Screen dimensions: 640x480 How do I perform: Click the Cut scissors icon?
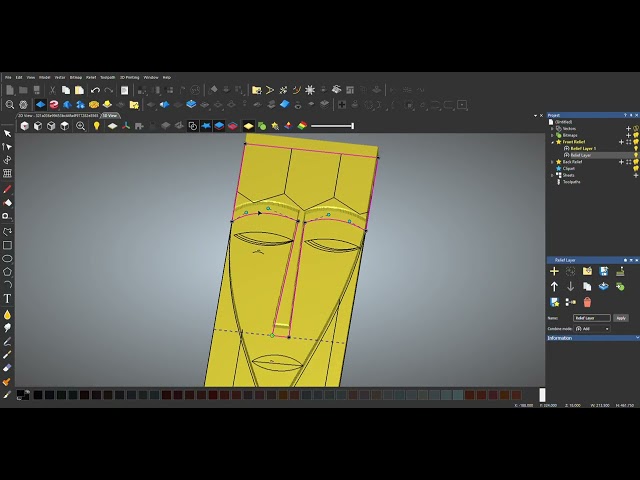(x=52, y=90)
